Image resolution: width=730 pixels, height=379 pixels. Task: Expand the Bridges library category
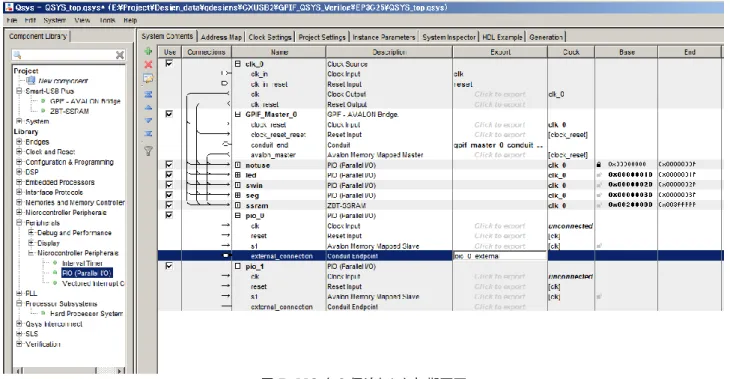(x=19, y=142)
